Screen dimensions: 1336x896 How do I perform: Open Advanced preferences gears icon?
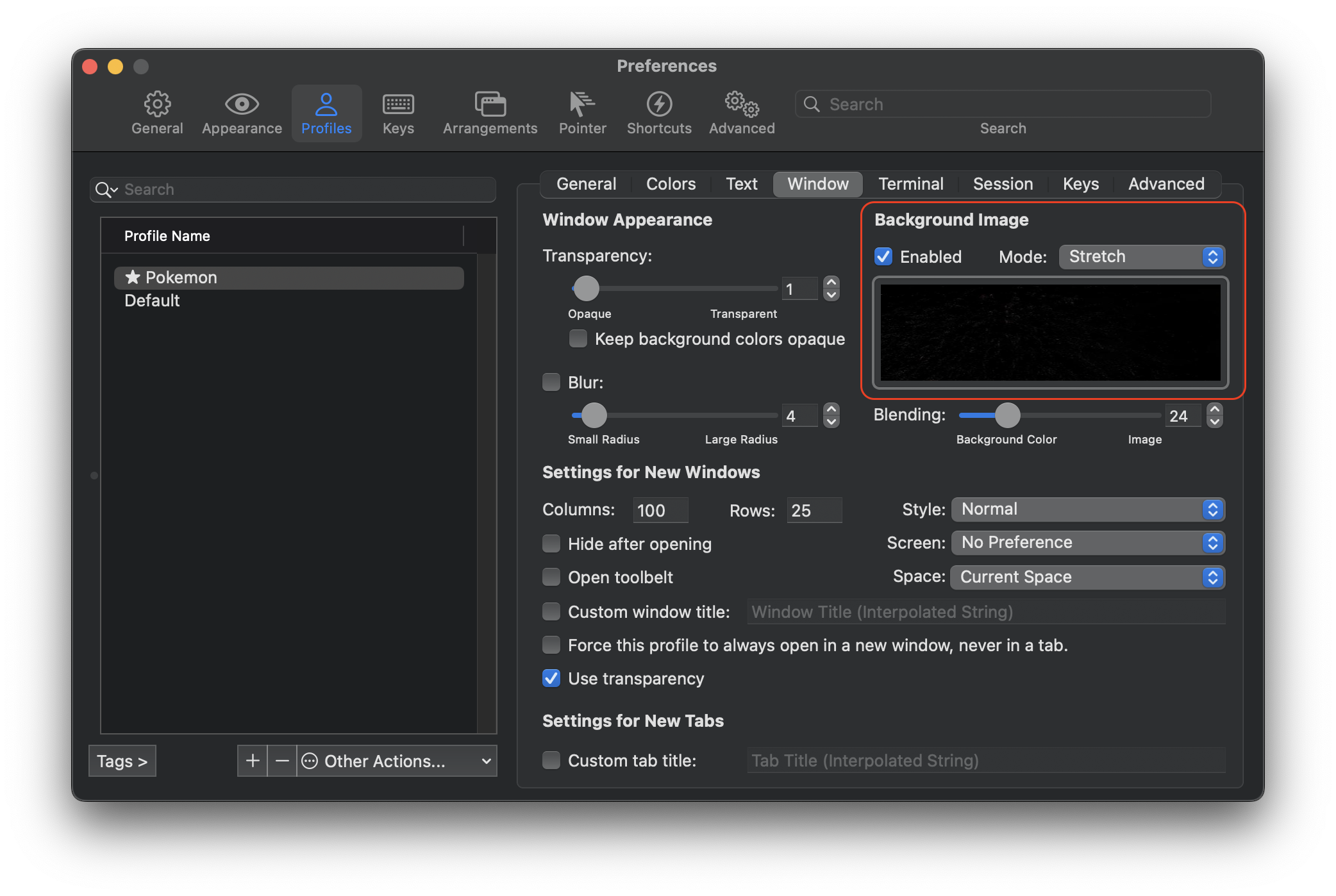[x=742, y=104]
